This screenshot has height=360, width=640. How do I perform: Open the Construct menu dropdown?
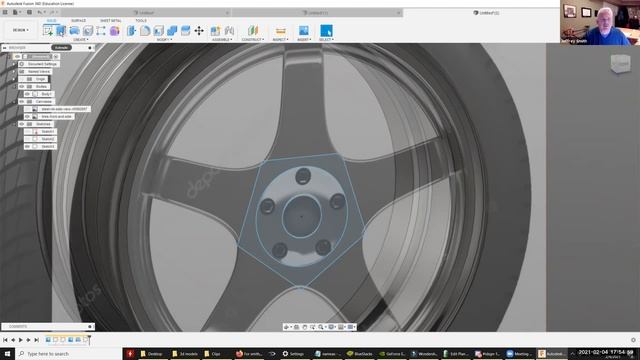253,40
